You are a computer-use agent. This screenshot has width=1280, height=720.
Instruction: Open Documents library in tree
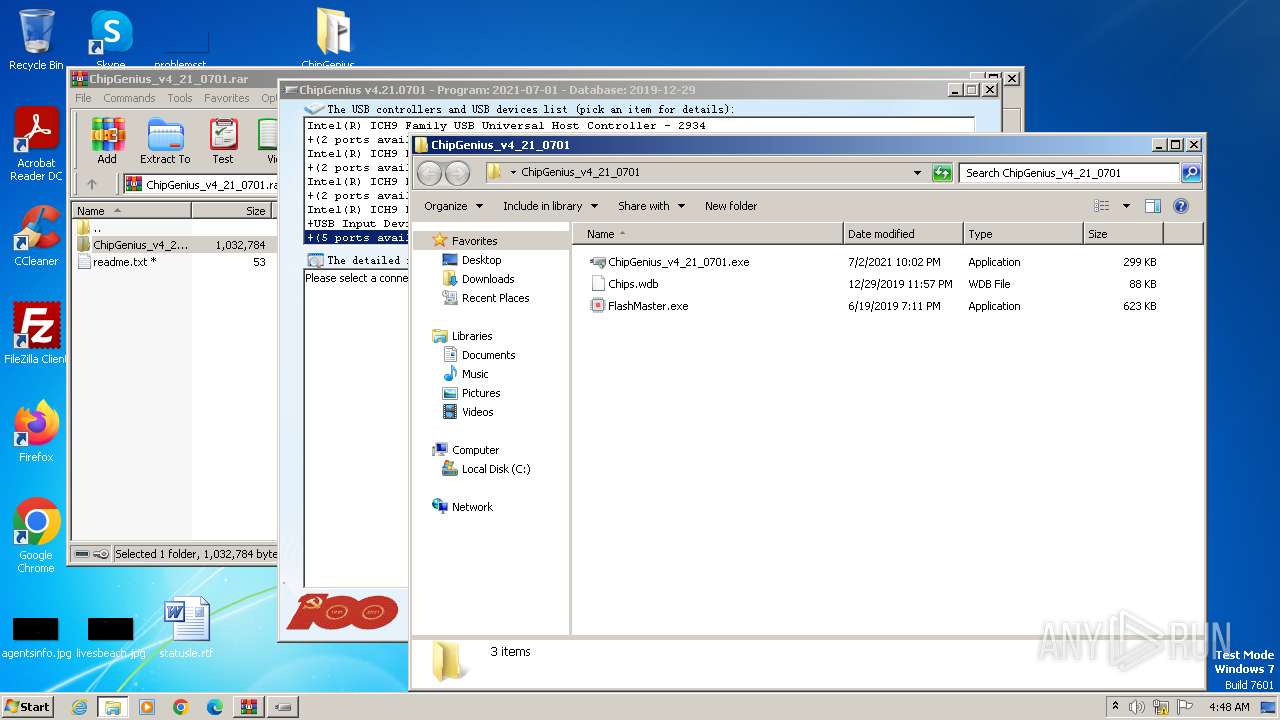(x=478, y=355)
